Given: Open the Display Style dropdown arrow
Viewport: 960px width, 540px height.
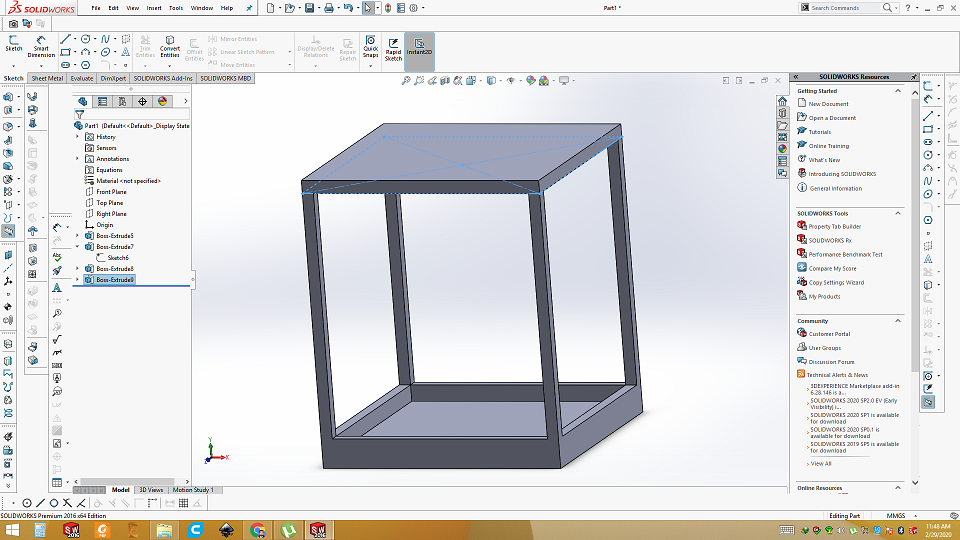Looking at the screenshot, I should click(x=500, y=80).
